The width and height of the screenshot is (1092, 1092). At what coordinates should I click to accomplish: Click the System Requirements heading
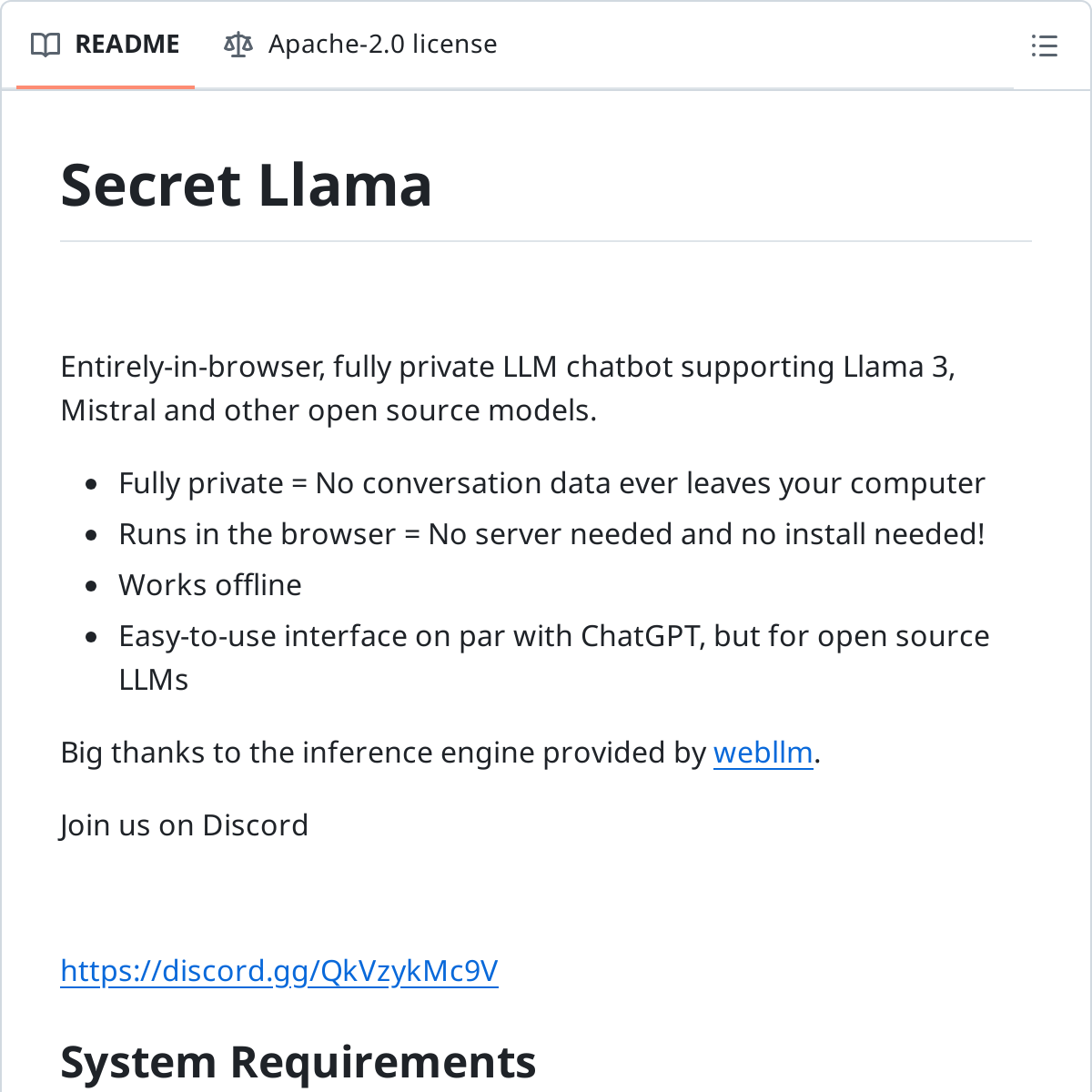[298, 1062]
